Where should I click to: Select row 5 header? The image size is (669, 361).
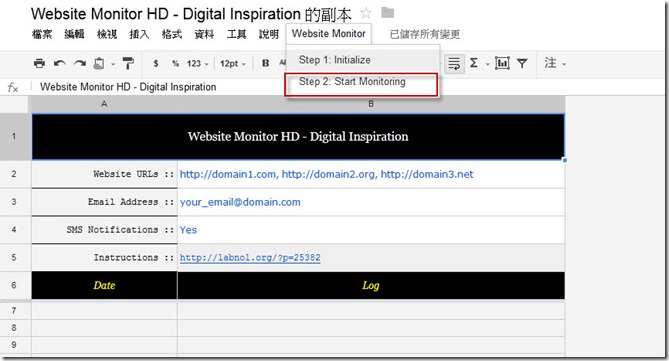(14, 257)
